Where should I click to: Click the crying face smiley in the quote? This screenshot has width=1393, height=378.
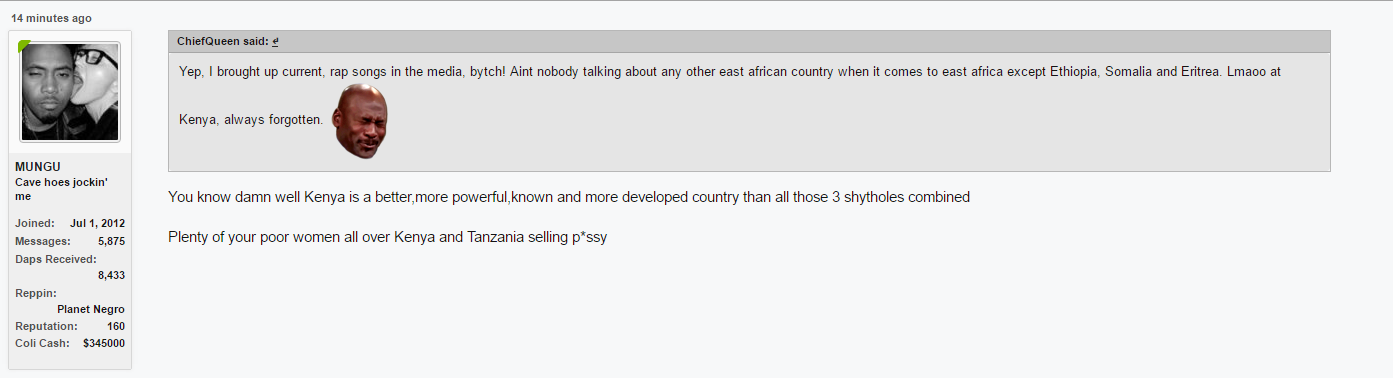click(360, 120)
